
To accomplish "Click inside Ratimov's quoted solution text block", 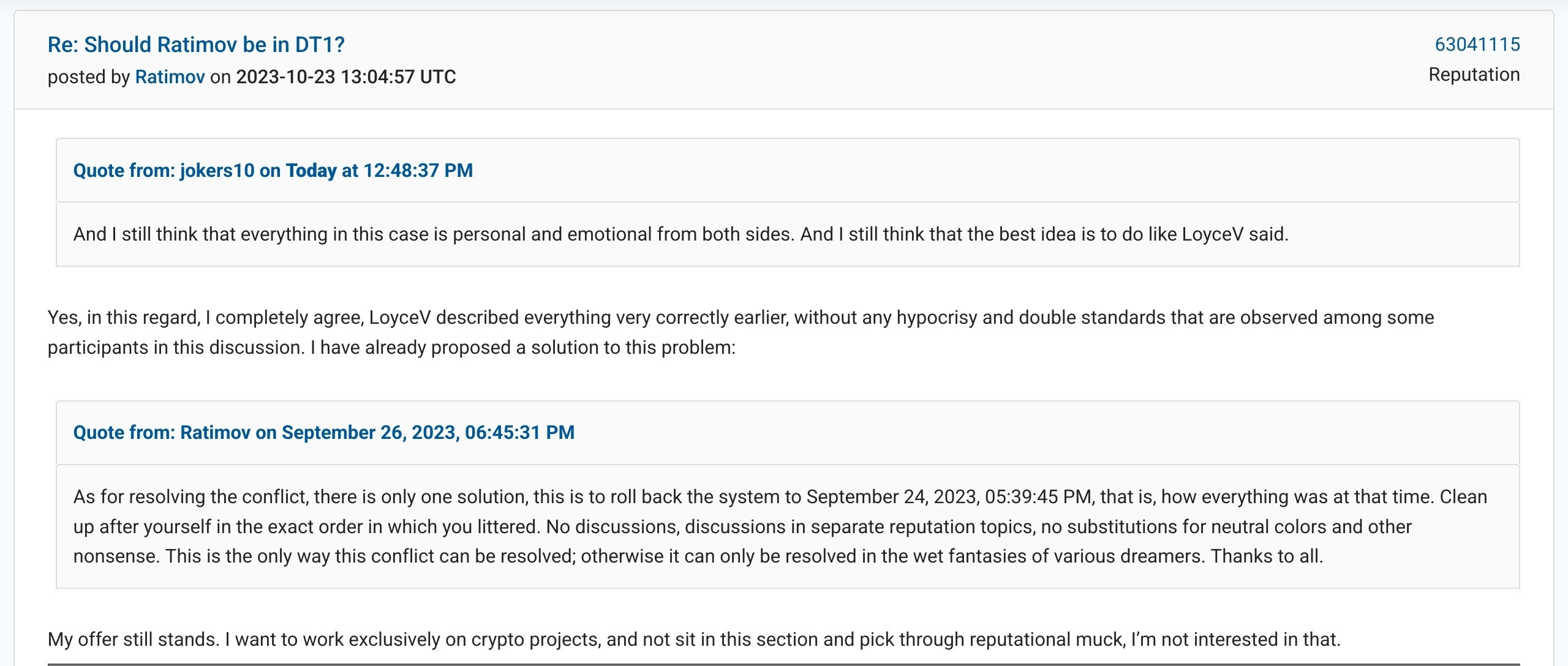I will [788, 526].
